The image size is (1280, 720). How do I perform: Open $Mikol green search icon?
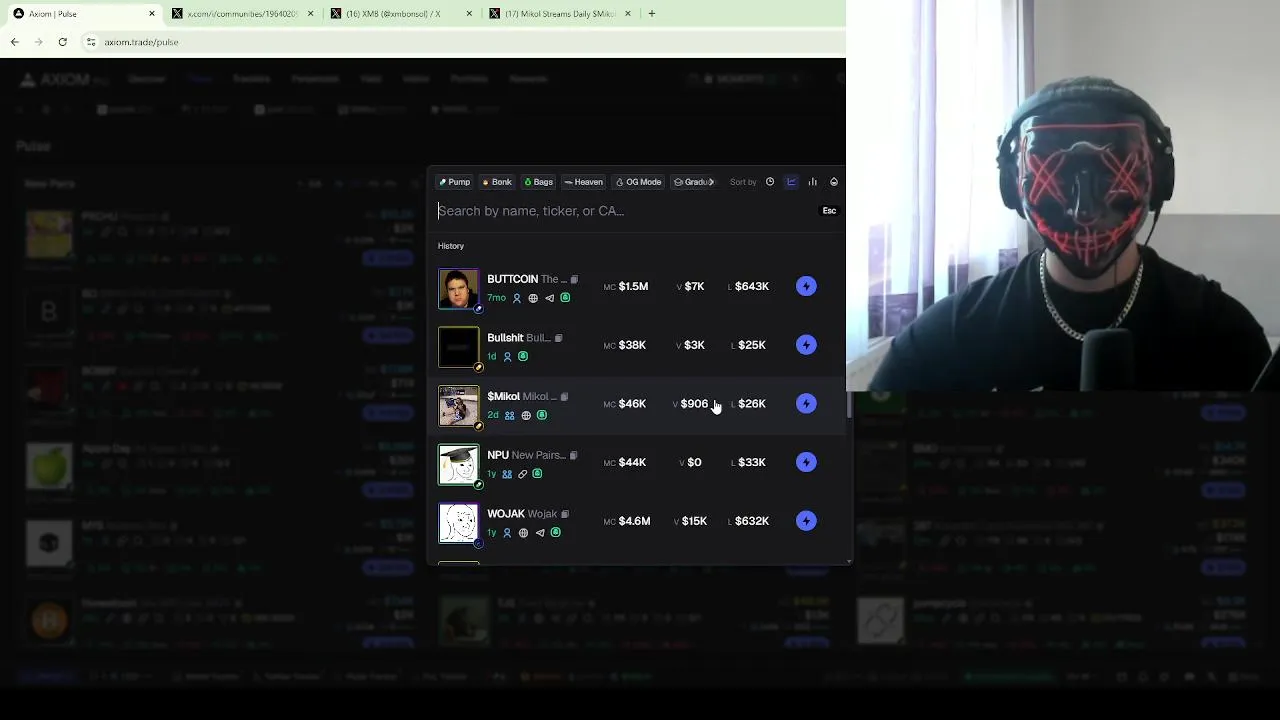542,415
